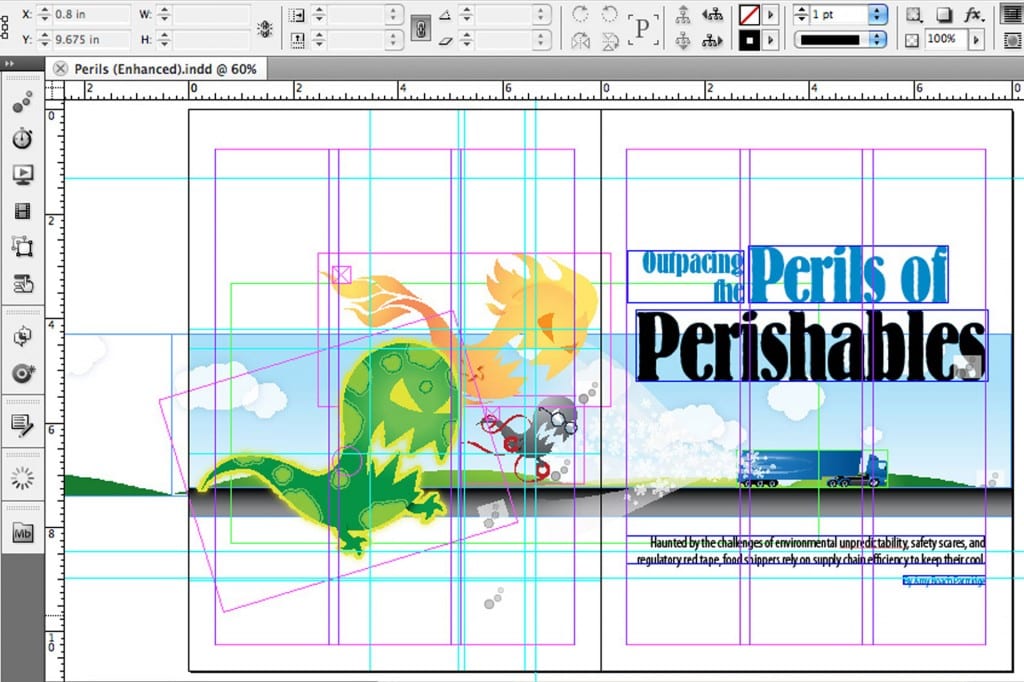
Task: Click the stroke color swatch with red slash
Action: click(x=749, y=15)
